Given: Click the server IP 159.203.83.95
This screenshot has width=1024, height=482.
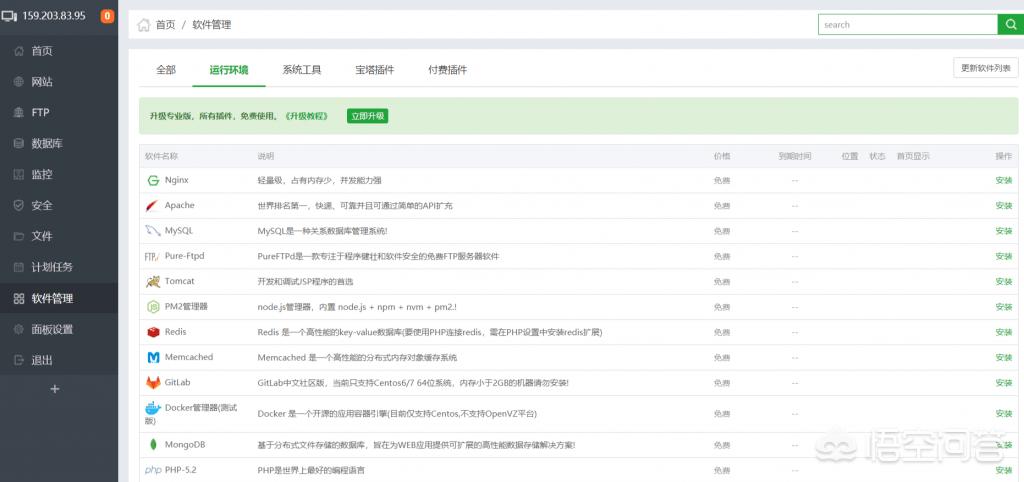Looking at the screenshot, I should point(54,16).
